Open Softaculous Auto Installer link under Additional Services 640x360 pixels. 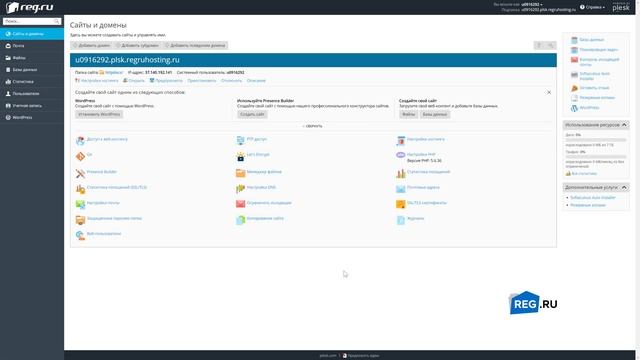(x=593, y=198)
